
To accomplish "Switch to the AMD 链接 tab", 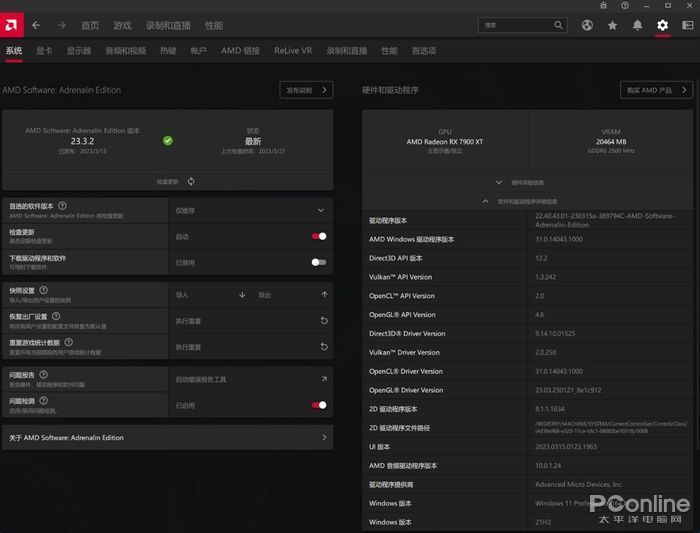I will (x=240, y=50).
